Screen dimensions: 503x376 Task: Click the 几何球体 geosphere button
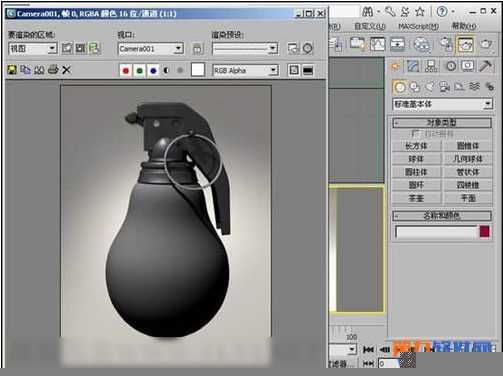(x=468, y=159)
